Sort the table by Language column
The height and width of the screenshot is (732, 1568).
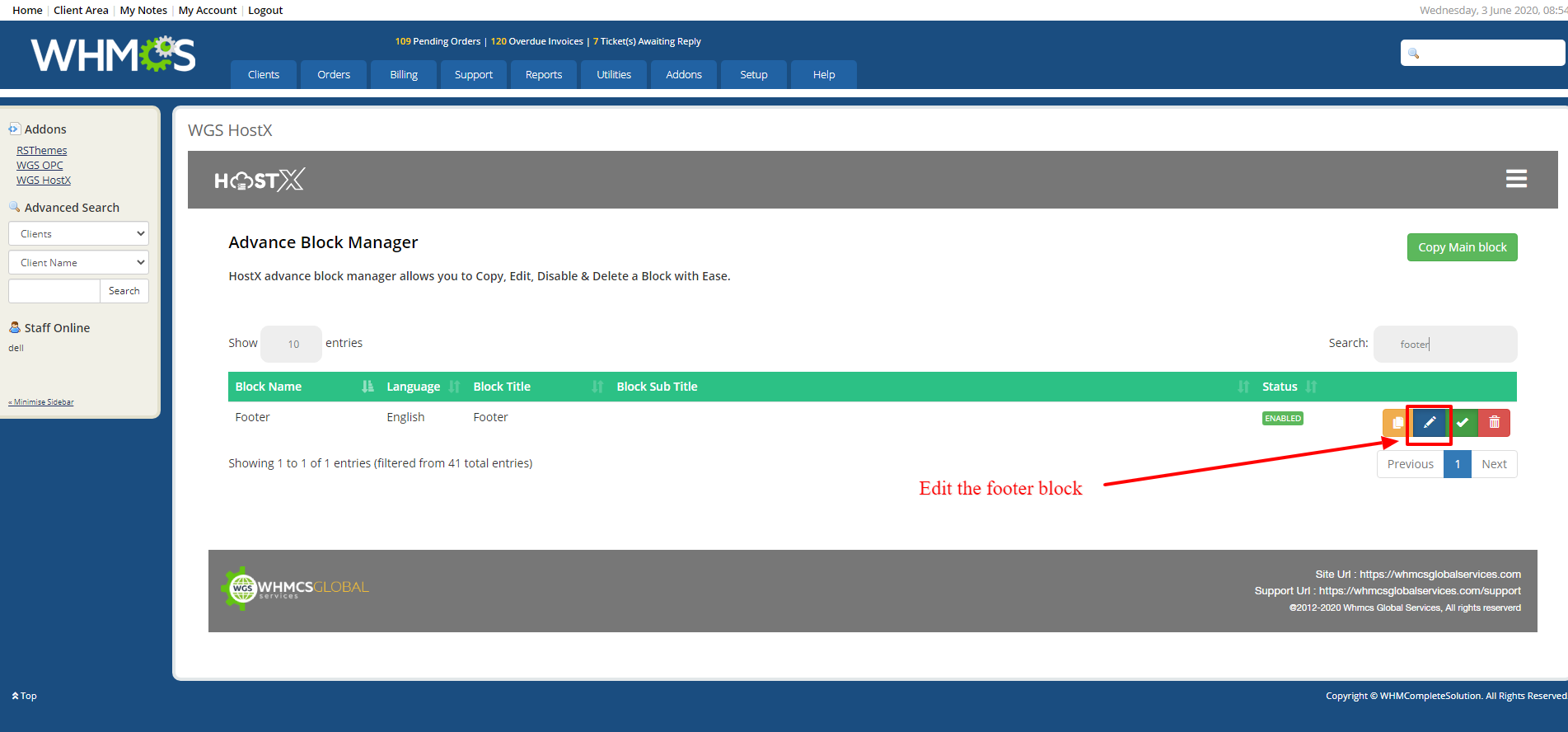click(414, 387)
